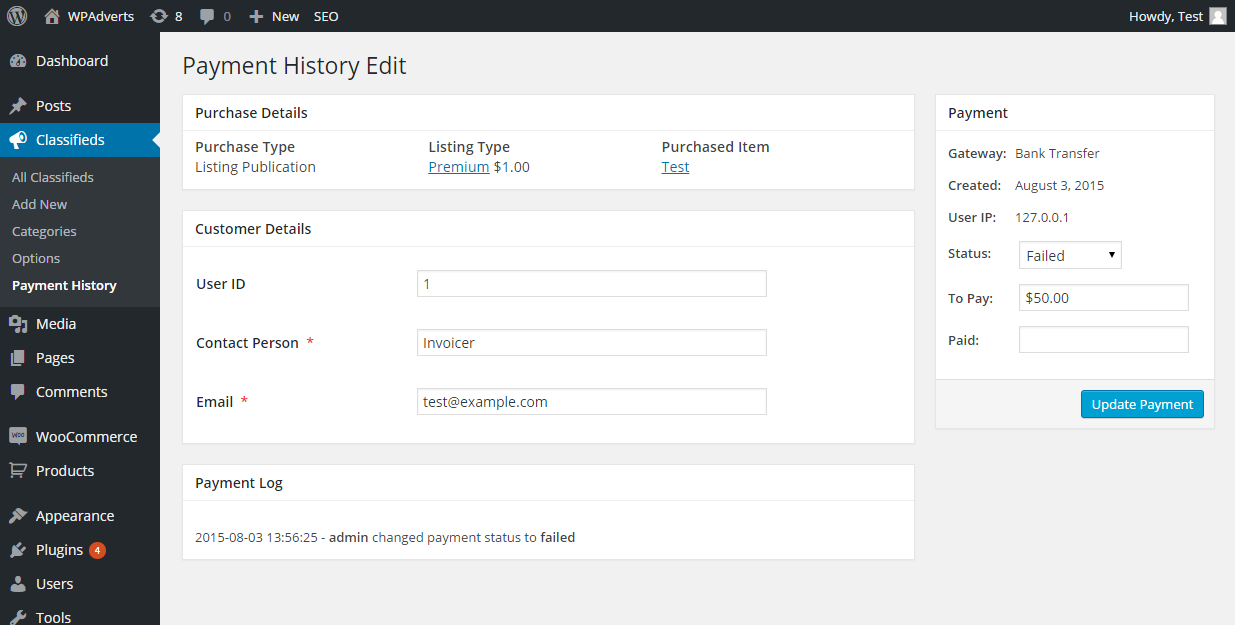This screenshot has width=1235, height=625.
Task: Go to All Classifieds submenu item
Action: click(x=53, y=177)
